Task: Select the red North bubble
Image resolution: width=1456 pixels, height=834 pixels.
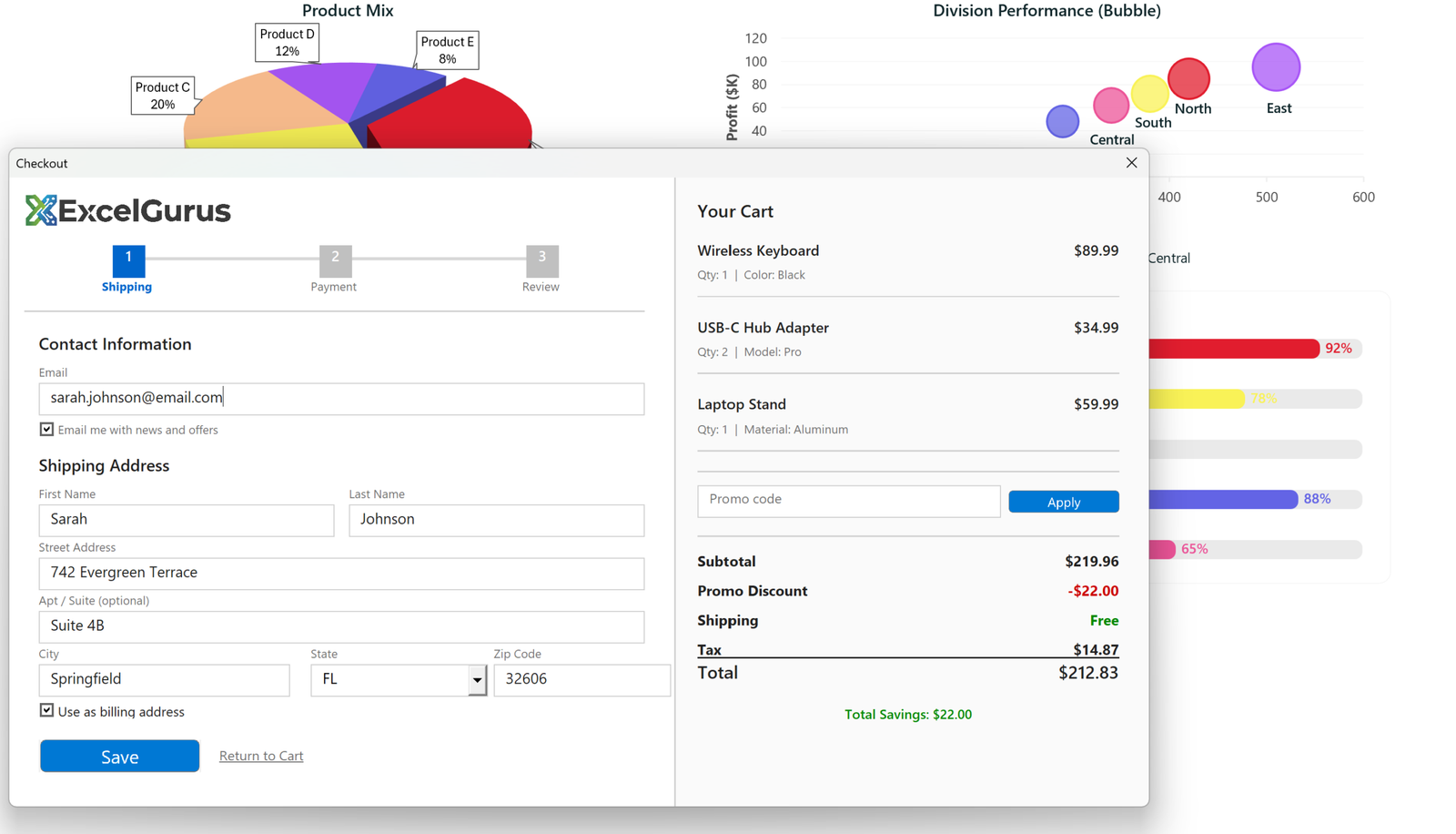Action: pos(1188,78)
